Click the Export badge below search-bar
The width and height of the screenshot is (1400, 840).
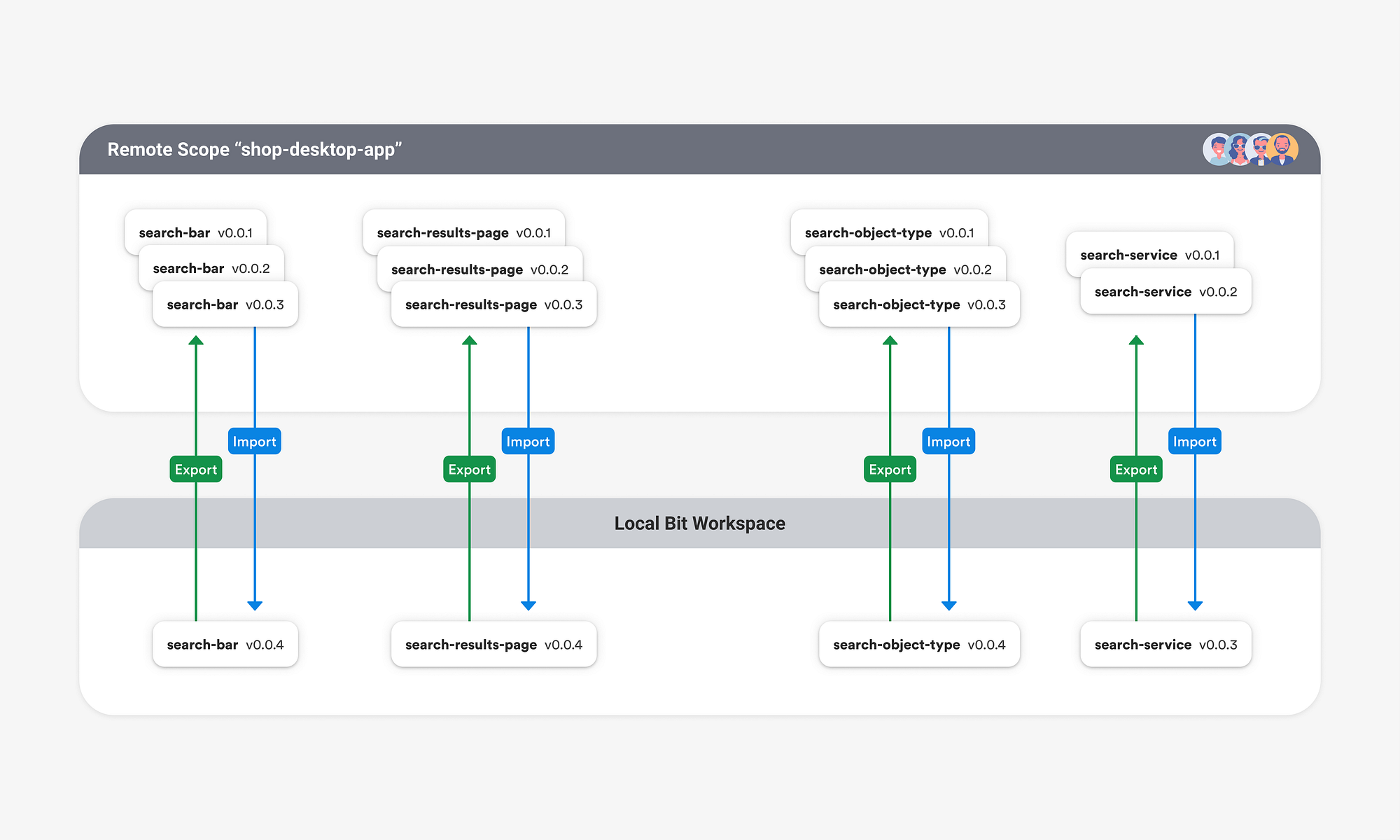click(195, 469)
